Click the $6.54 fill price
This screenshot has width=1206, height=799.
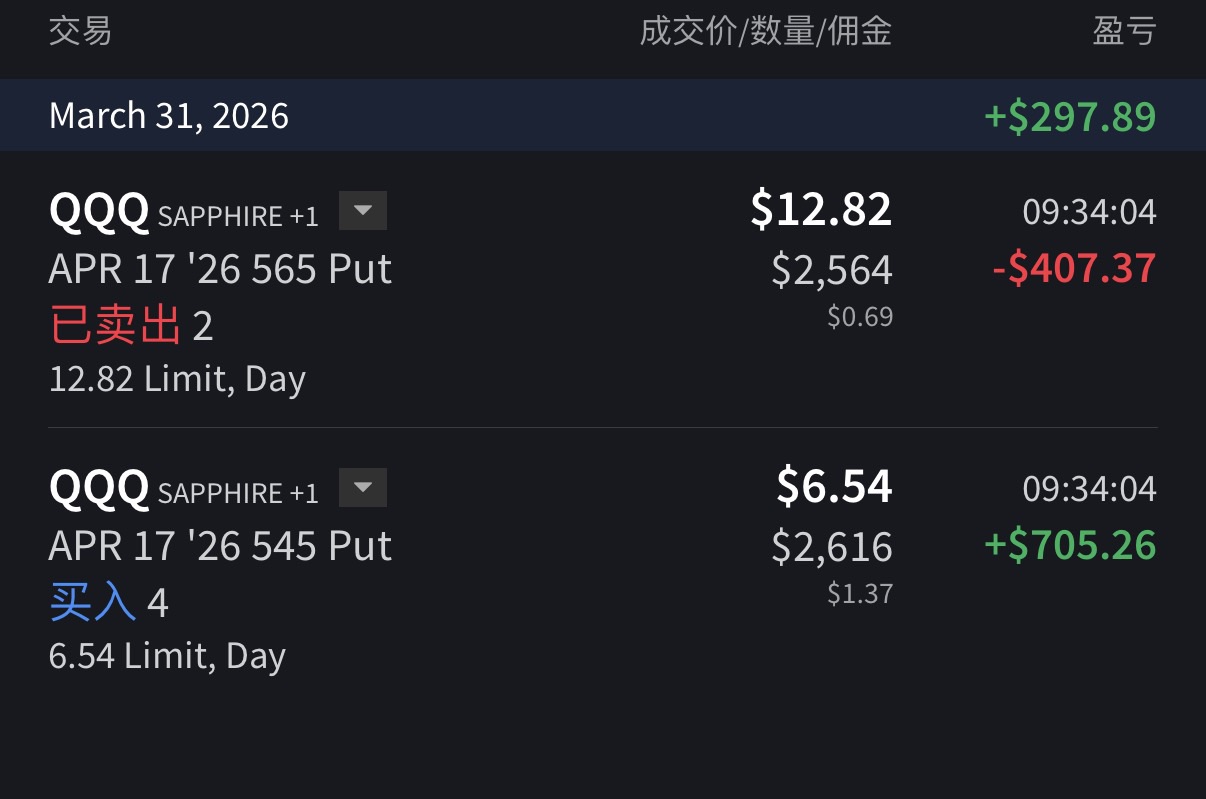[x=834, y=486]
